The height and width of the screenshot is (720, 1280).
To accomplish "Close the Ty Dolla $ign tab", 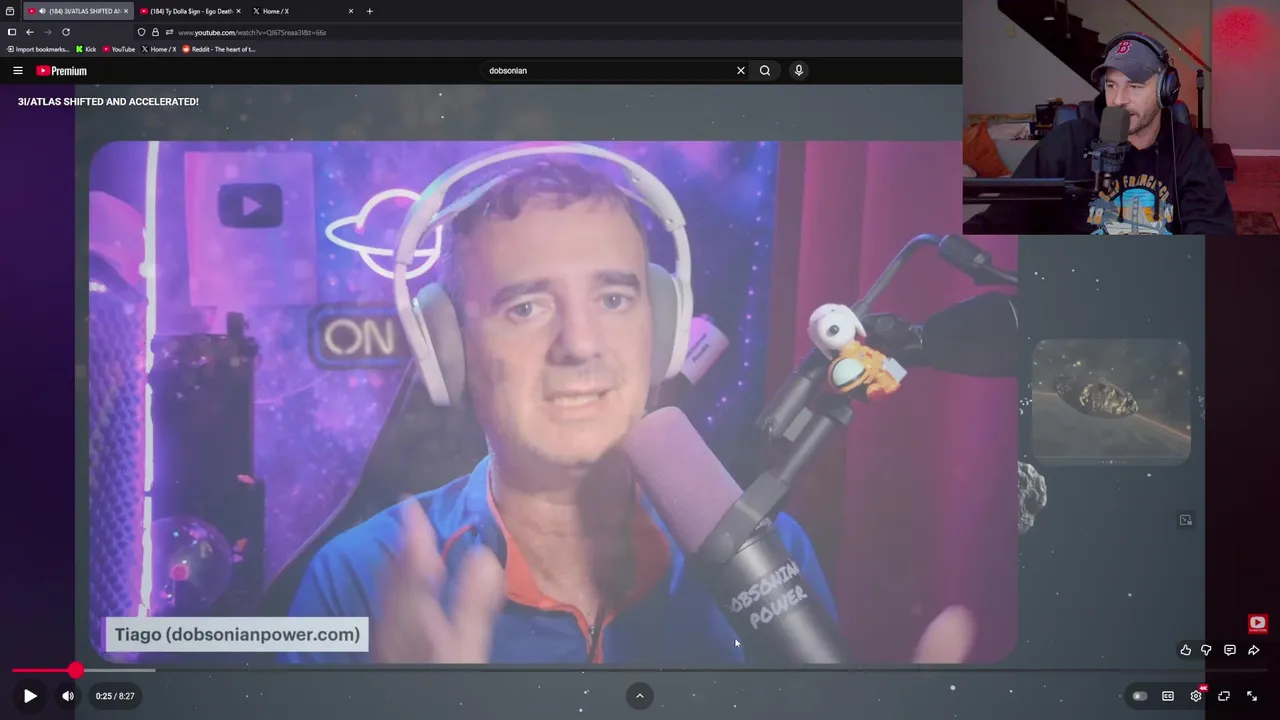I will coord(238,11).
